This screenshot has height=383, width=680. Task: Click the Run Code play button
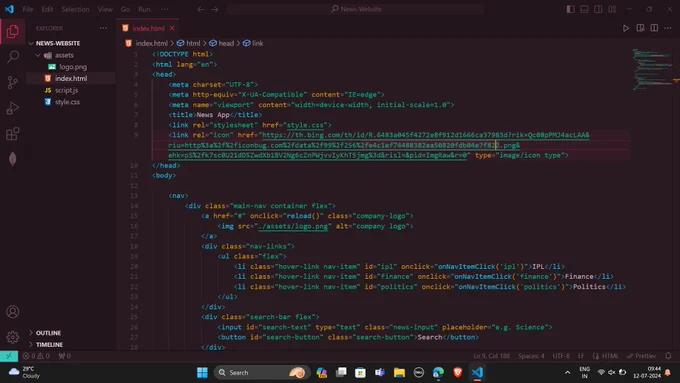626,28
